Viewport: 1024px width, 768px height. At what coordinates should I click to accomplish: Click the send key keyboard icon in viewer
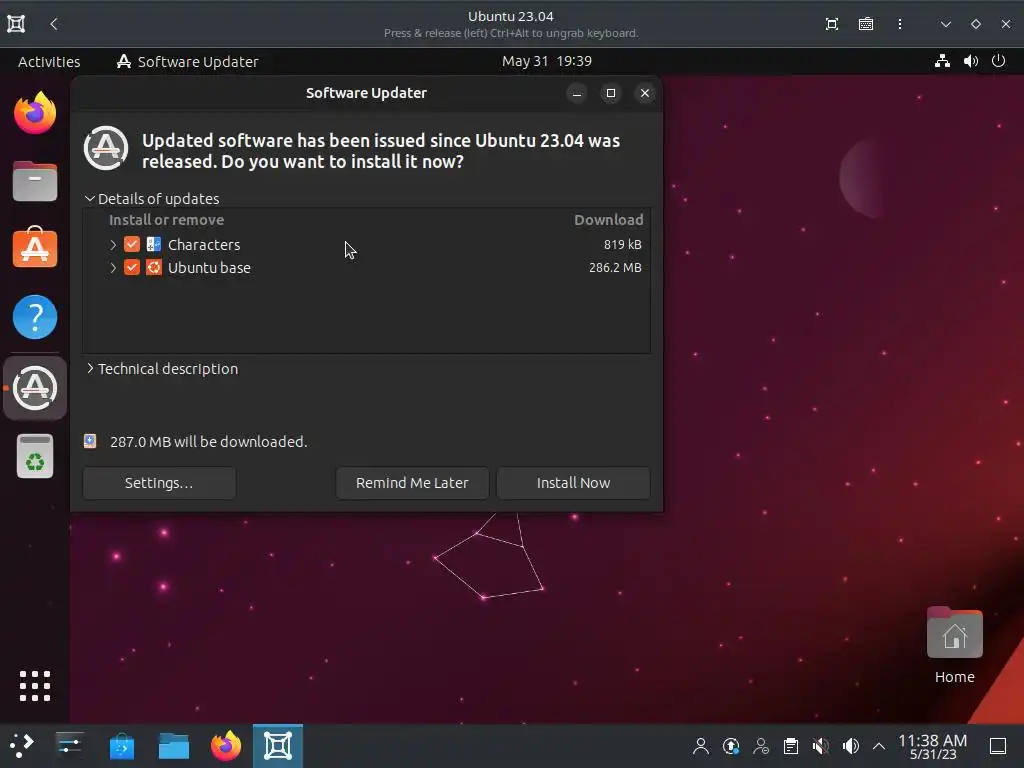pos(866,24)
